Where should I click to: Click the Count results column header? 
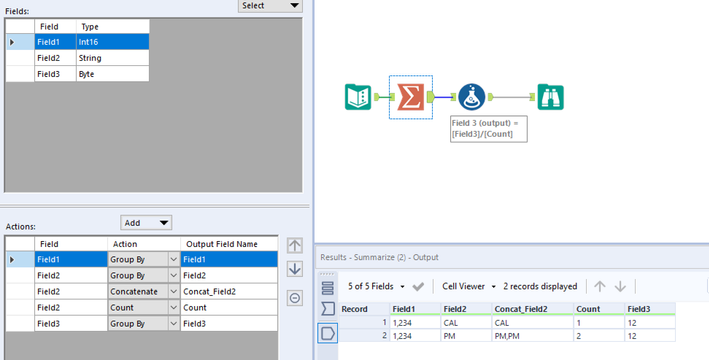click(599, 309)
